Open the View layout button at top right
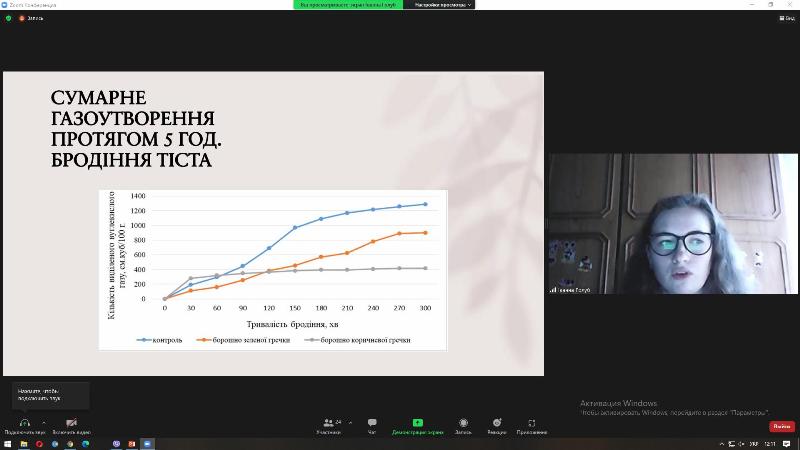The height and width of the screenshot is (450, 800). pyautogui.click(x=787, y=18)
